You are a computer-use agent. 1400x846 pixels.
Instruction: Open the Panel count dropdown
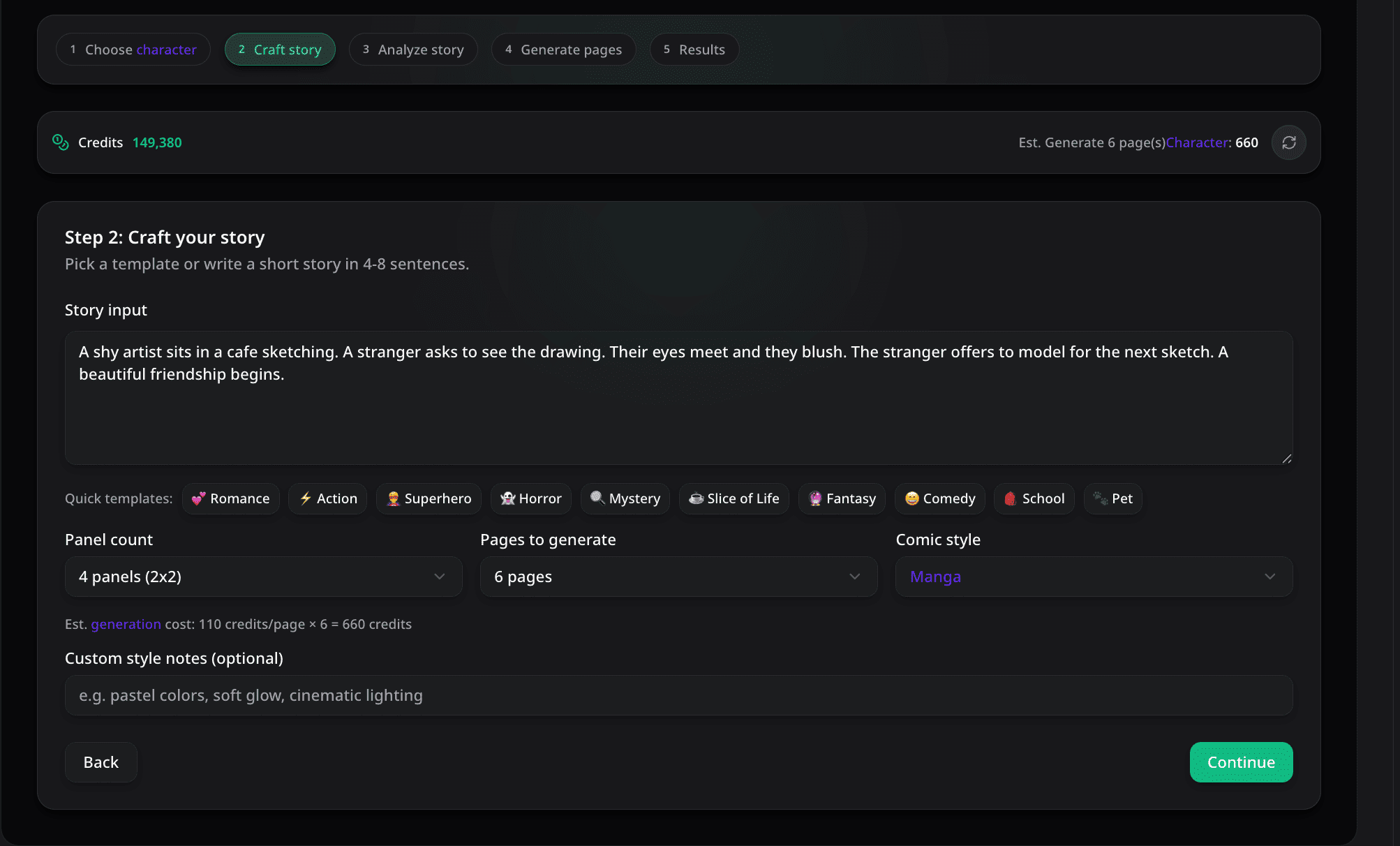click(x=263, y=577)
